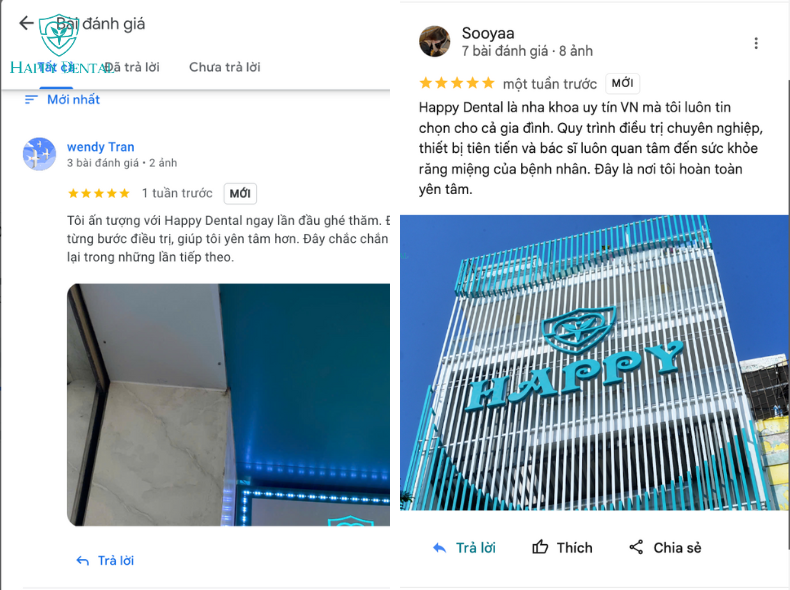790x590 pixels.
Task: Switch to the Chưa trả lời tab
Action: coord(225,67)
